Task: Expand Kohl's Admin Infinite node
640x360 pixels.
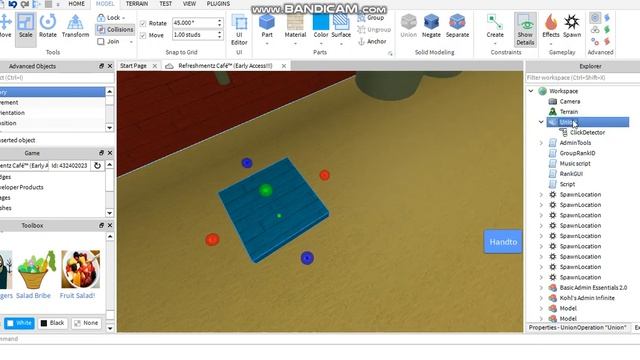Action: pos(541,298)
